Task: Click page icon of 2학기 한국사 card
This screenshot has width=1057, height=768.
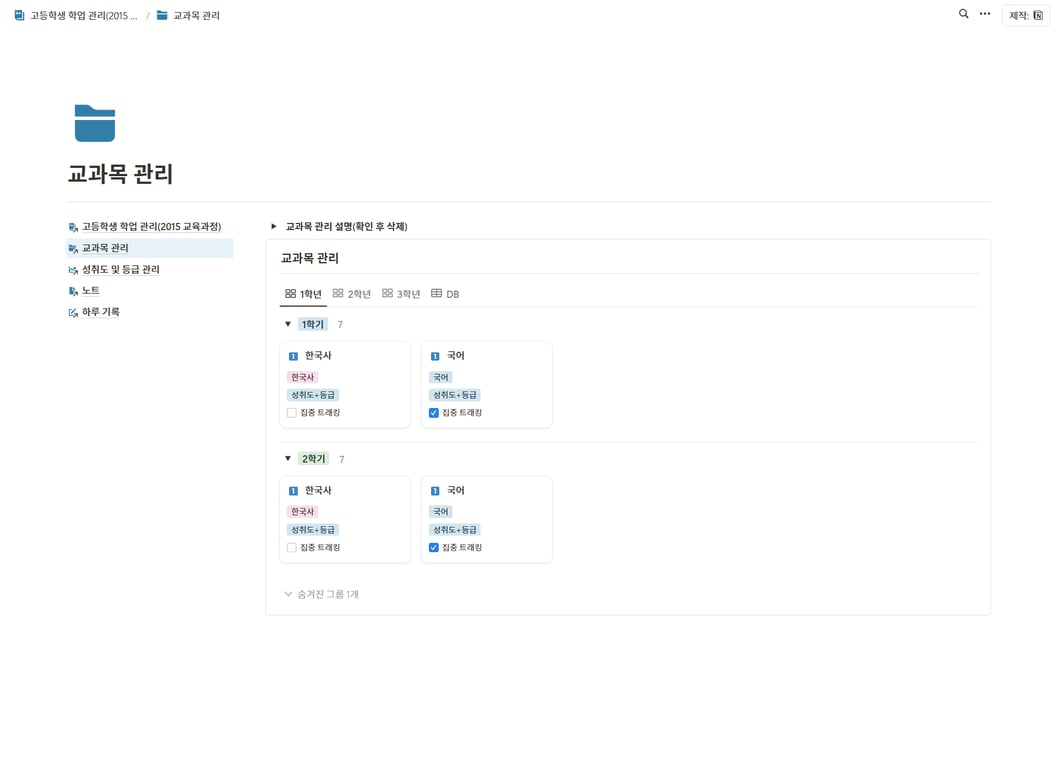Action: 293,491
